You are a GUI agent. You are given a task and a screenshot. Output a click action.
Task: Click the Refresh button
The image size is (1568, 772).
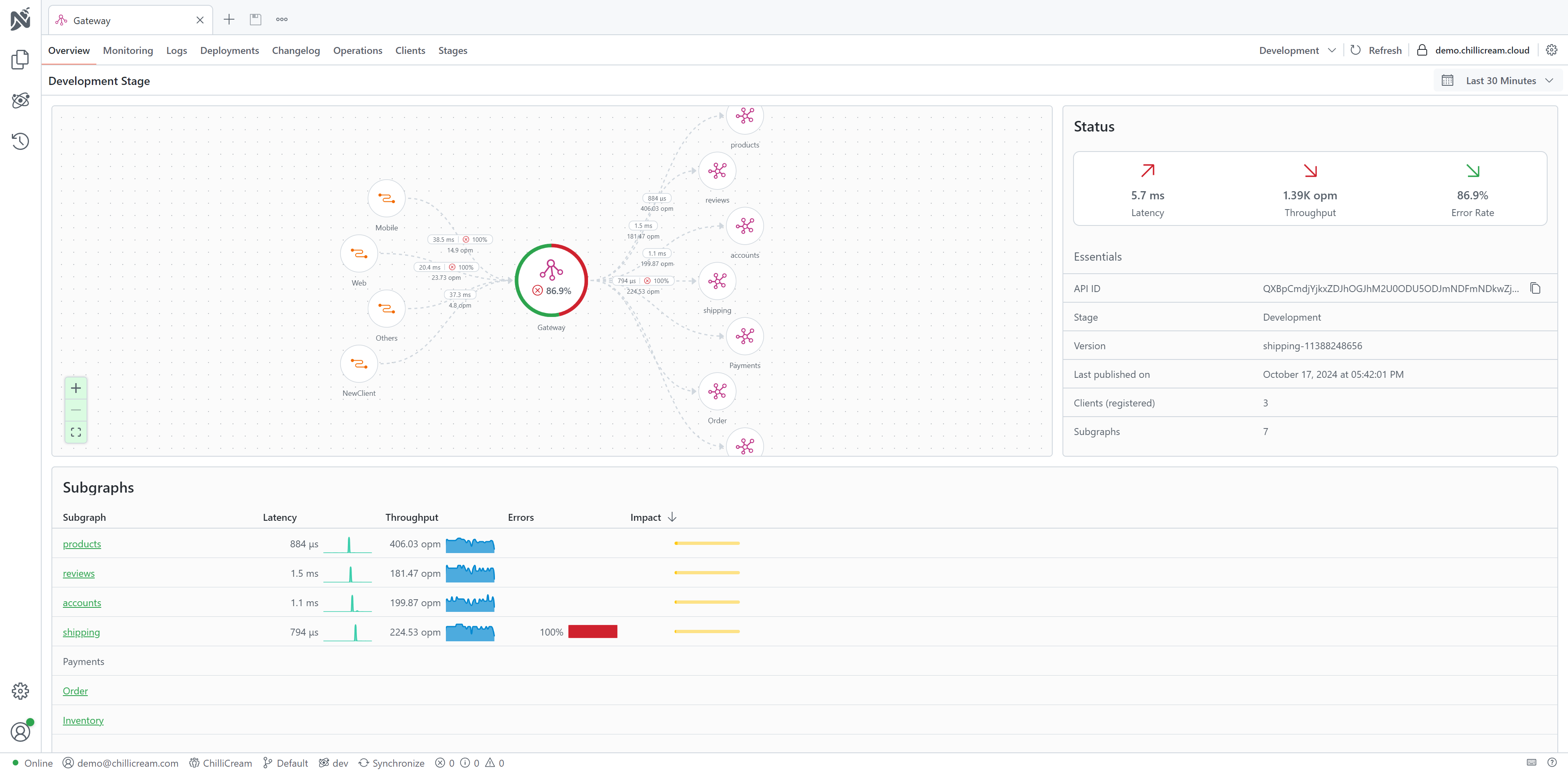tap(1376, 50)
